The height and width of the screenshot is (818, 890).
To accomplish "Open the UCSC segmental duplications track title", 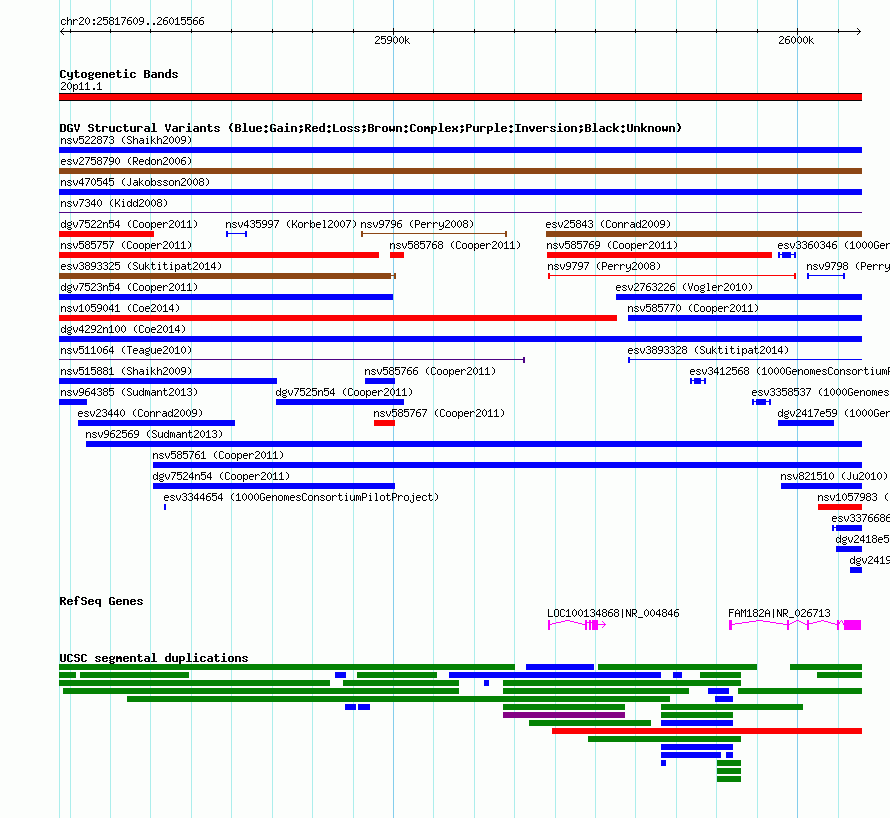I will pos(154,658).
